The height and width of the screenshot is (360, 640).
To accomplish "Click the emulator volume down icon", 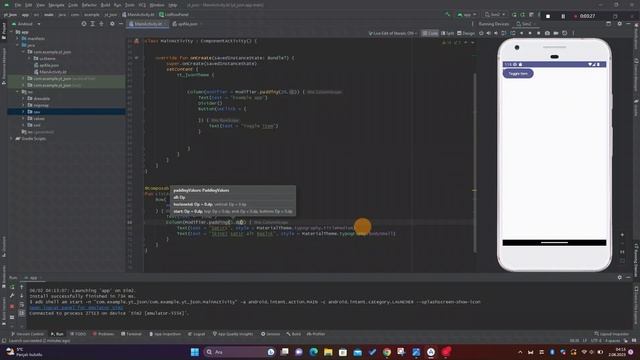I will (496, 33).
